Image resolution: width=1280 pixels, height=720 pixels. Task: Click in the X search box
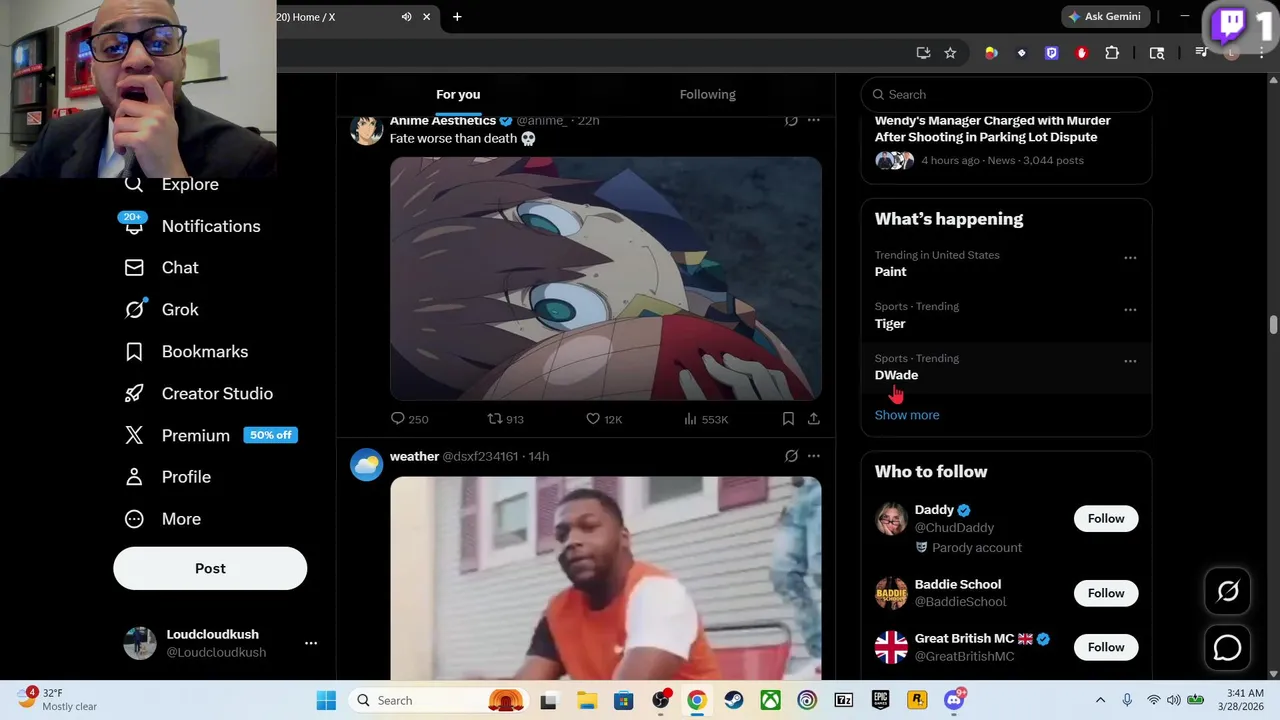(1007, 95)
